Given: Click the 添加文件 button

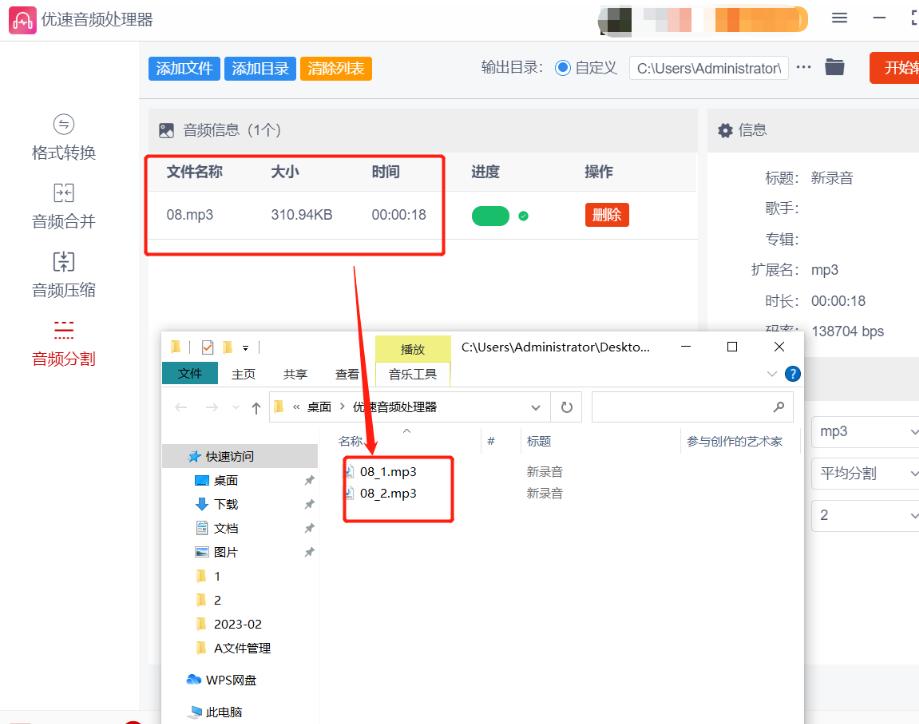Looking at the screenshot, I should pos(184,69).
